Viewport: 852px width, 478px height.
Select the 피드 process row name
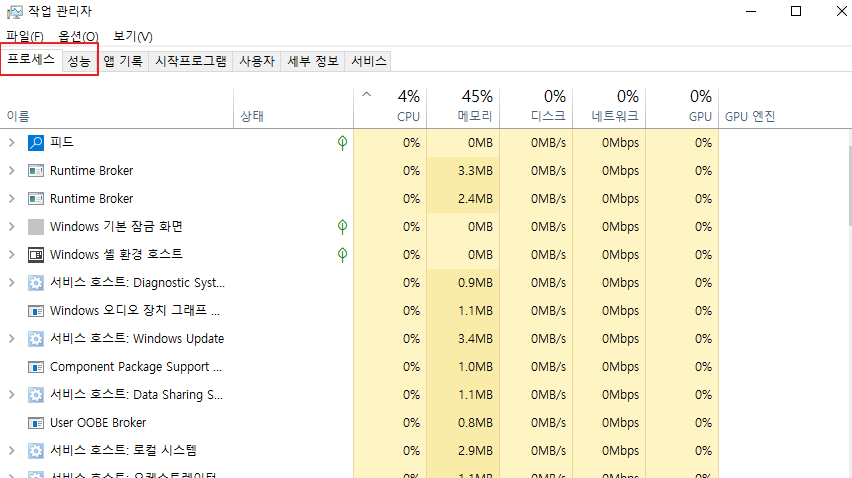point(61,142)
